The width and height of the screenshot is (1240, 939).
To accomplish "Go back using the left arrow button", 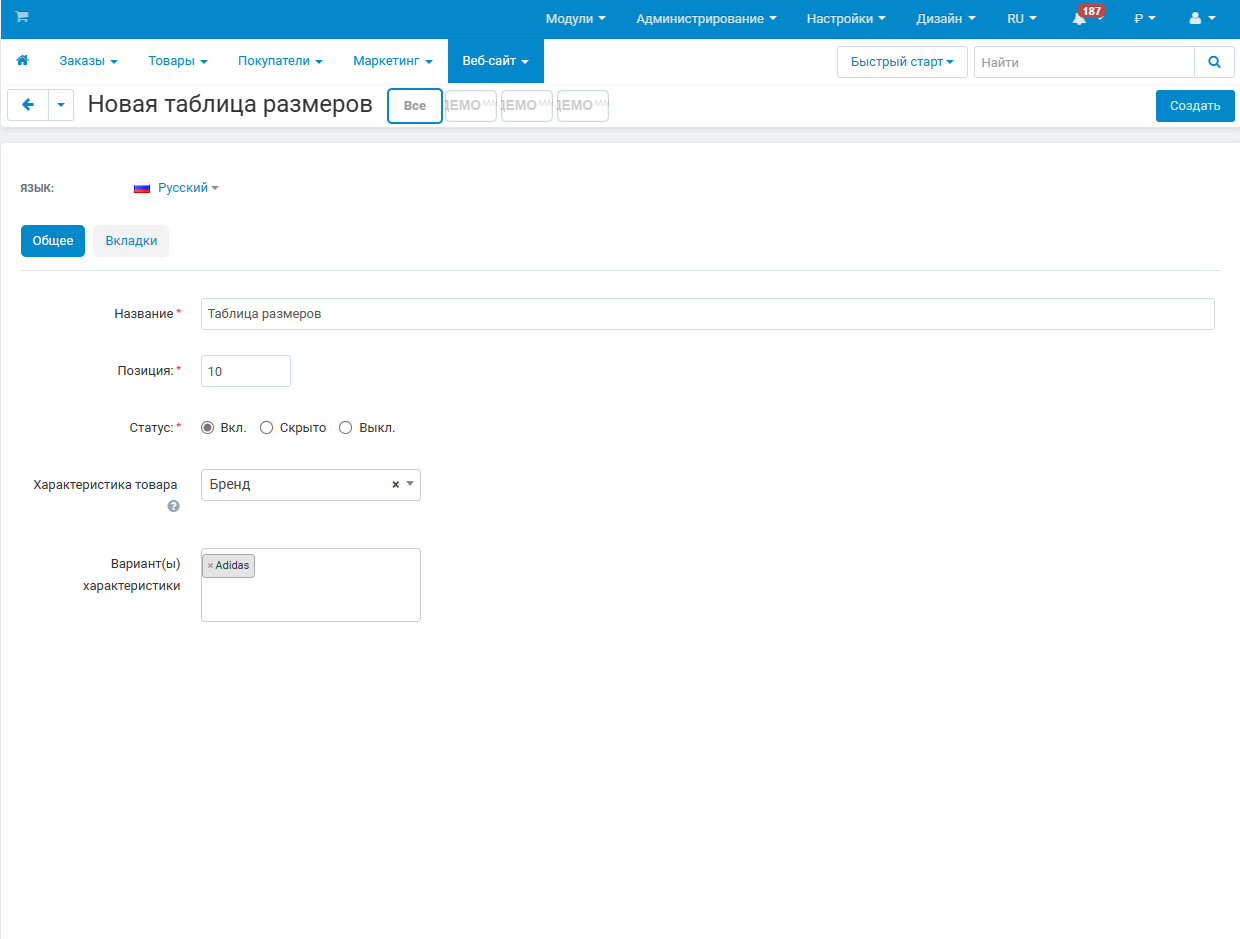I will (x=28, y=105).
